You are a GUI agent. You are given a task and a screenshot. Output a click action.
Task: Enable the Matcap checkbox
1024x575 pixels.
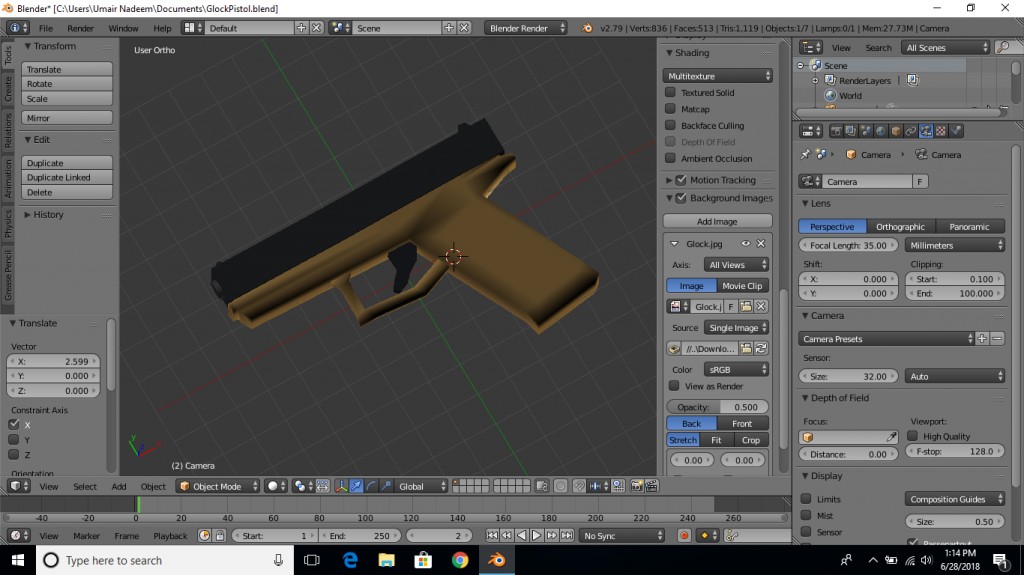pos(670,108)
